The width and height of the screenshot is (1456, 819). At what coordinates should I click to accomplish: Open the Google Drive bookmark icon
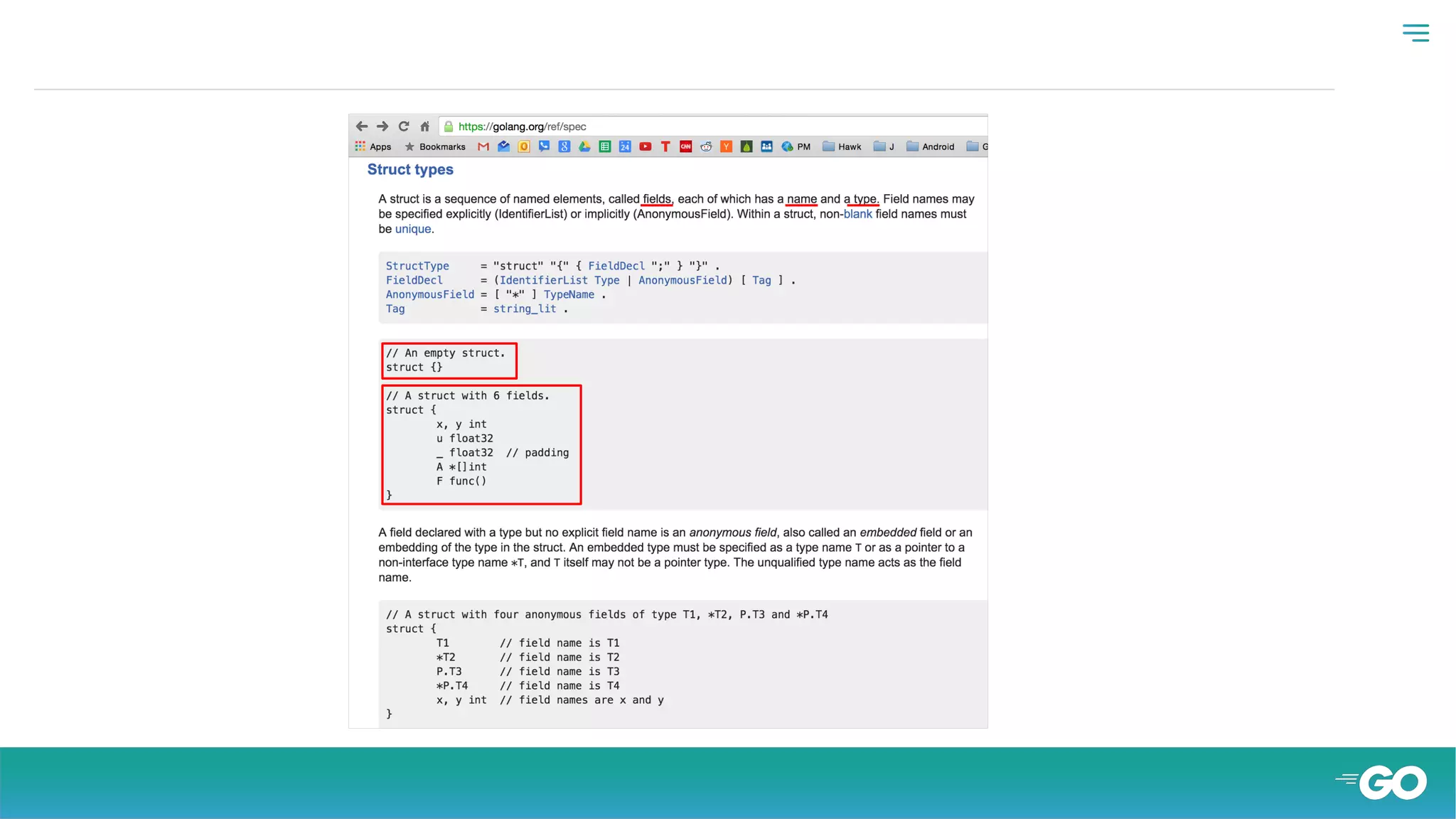[584, 146]
